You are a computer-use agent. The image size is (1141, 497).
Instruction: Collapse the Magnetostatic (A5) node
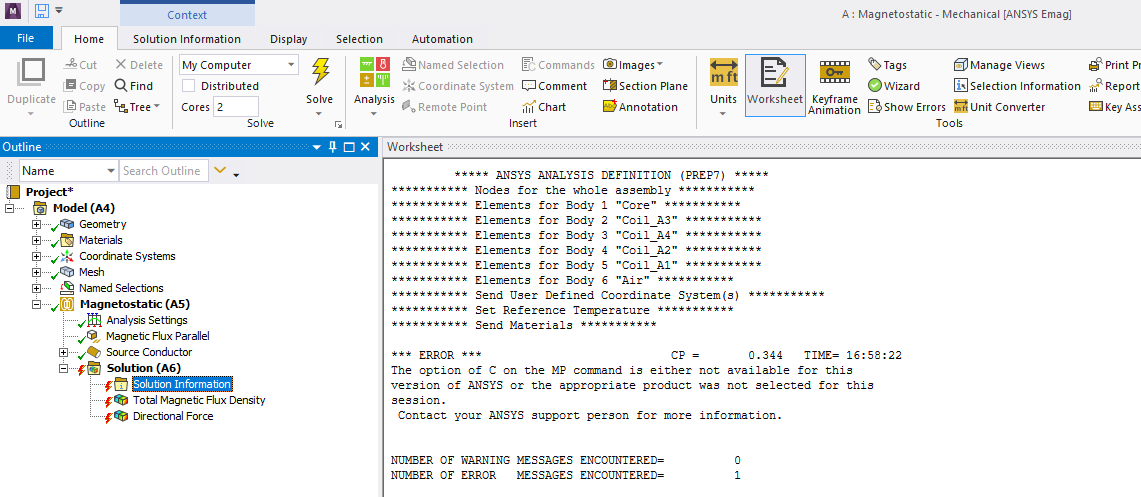click(x=36, y=304)
